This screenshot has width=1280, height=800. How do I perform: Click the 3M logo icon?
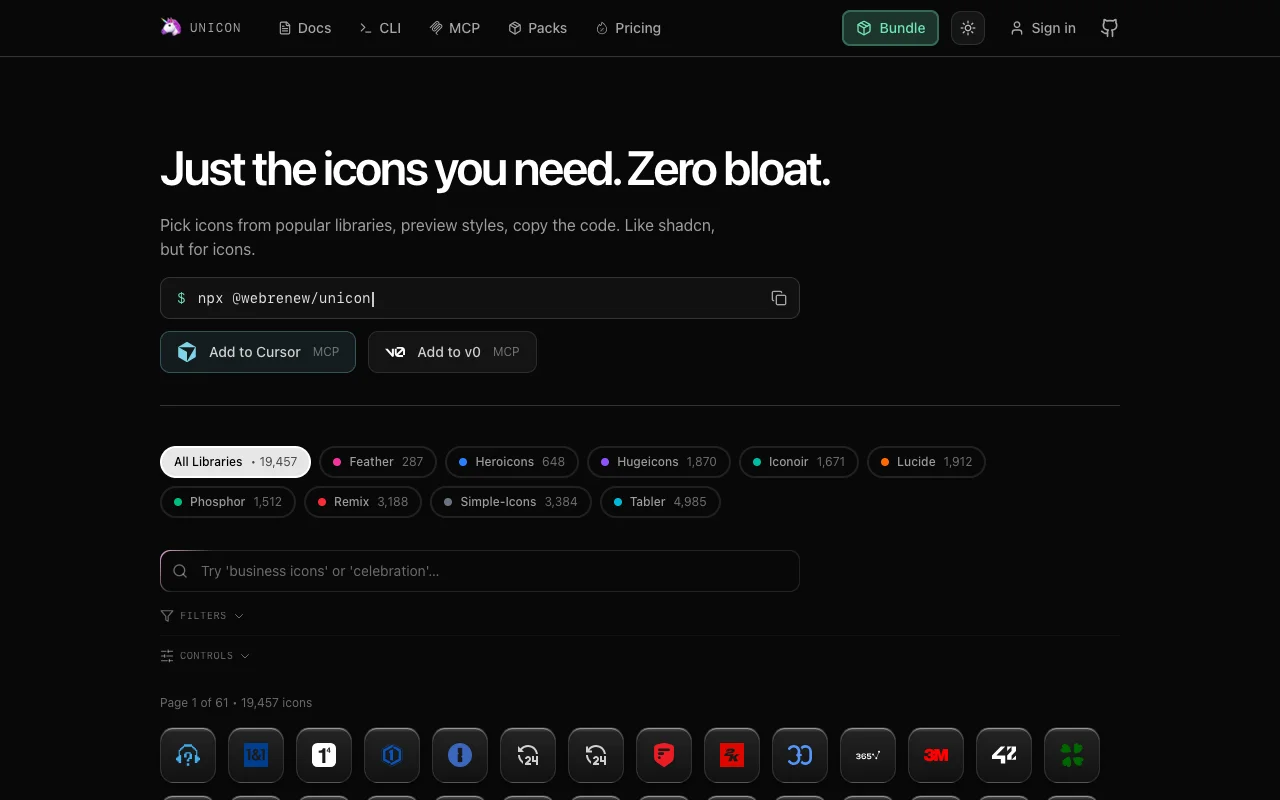tap(936, 755)
